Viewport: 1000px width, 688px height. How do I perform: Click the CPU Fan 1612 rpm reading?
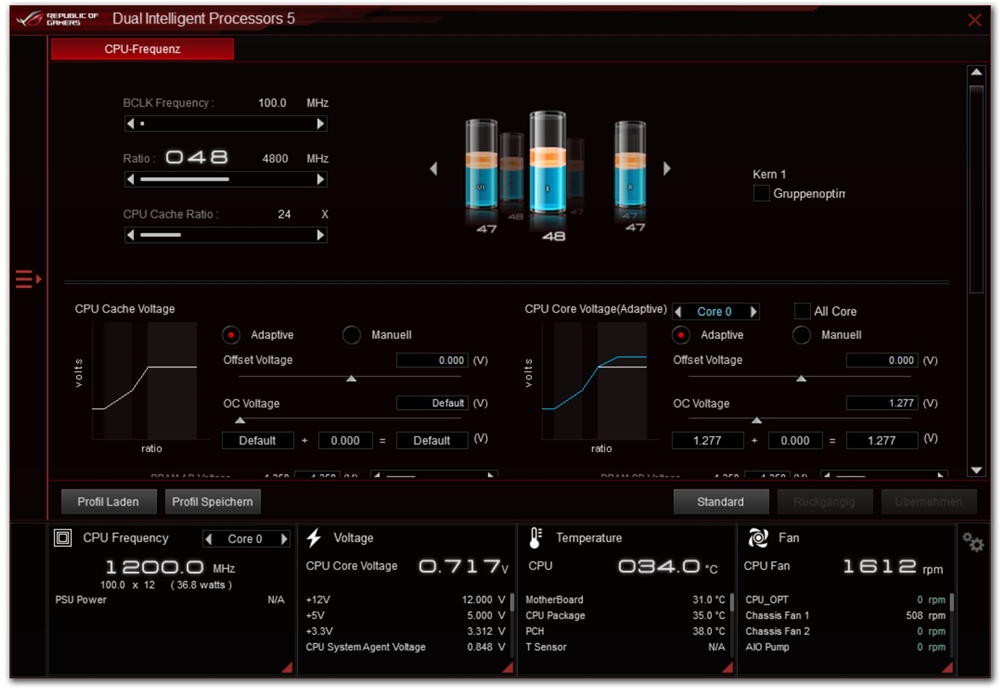coord(892,566)
